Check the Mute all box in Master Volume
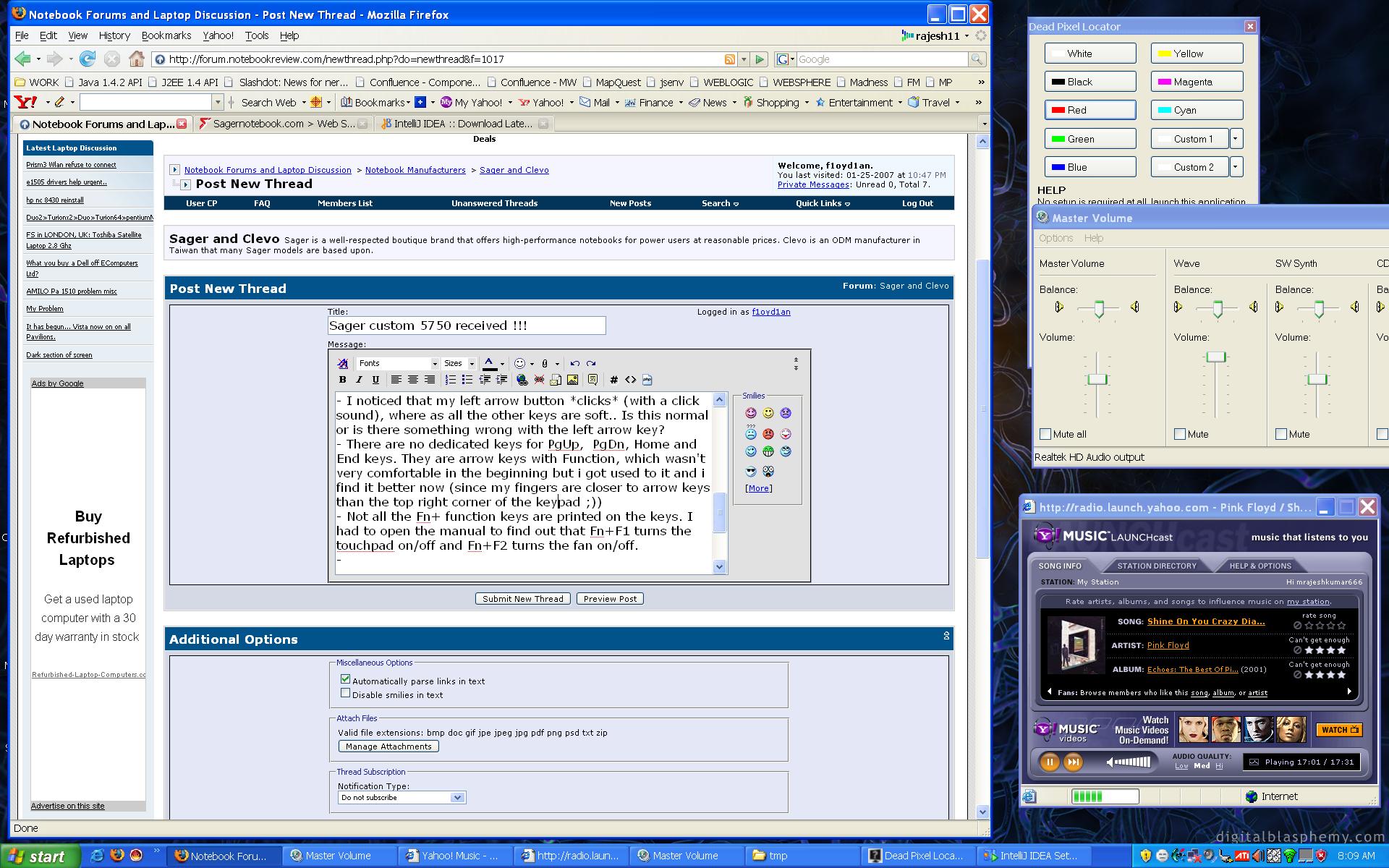1389x868 pixels. pos(1045,434)
